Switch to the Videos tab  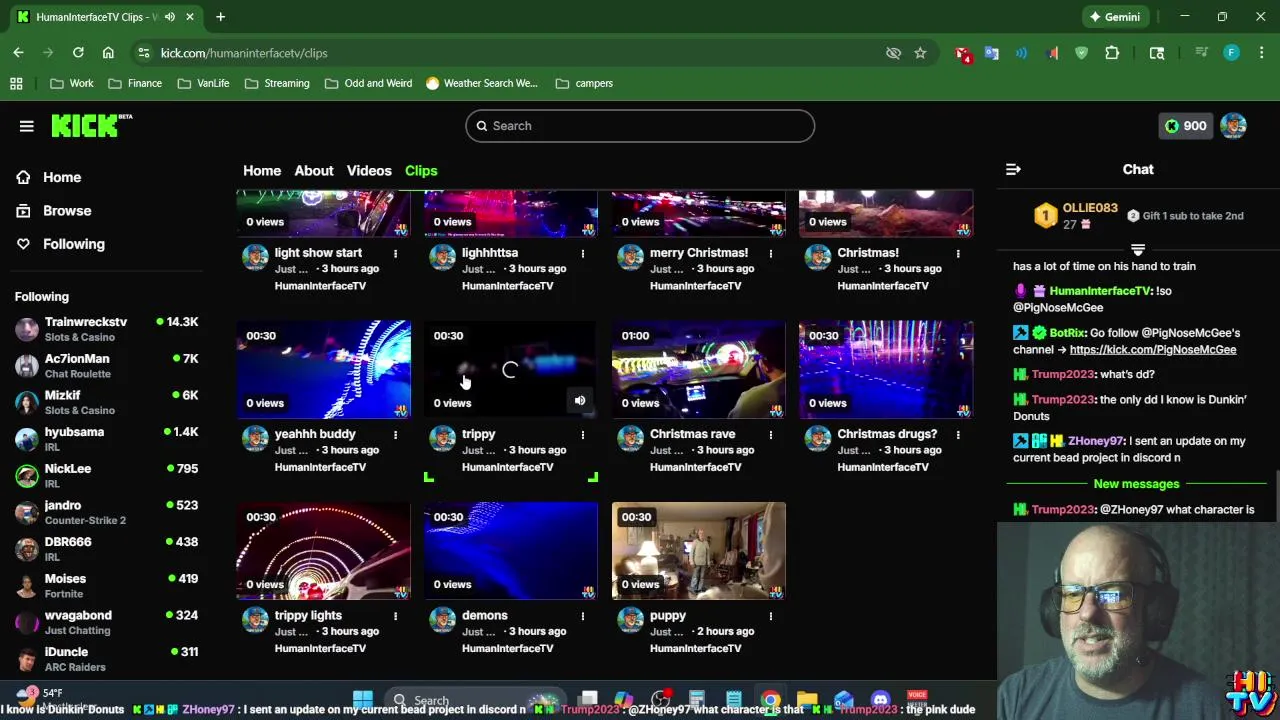click(369, 171)
